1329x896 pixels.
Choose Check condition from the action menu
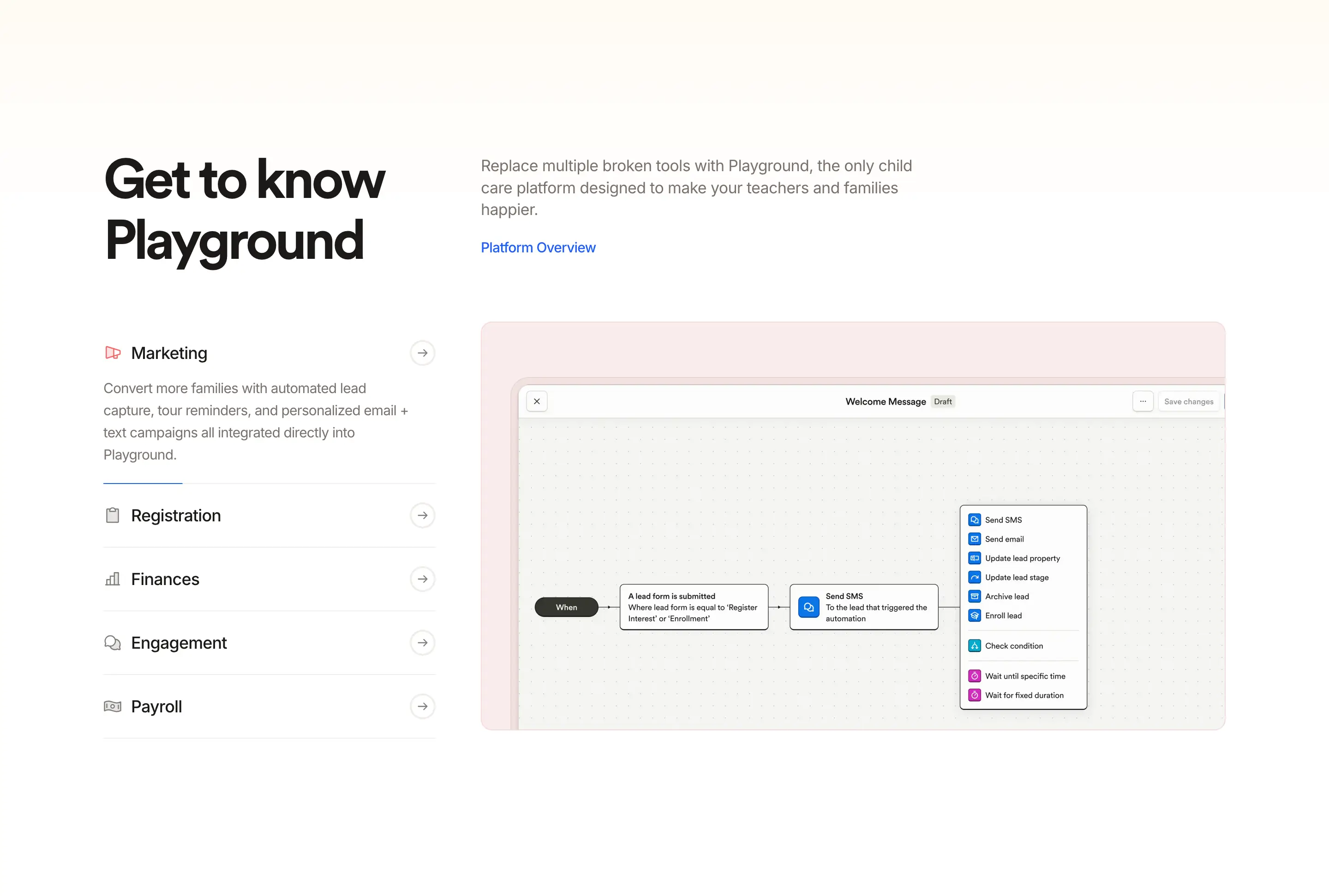pos(1023,646)
